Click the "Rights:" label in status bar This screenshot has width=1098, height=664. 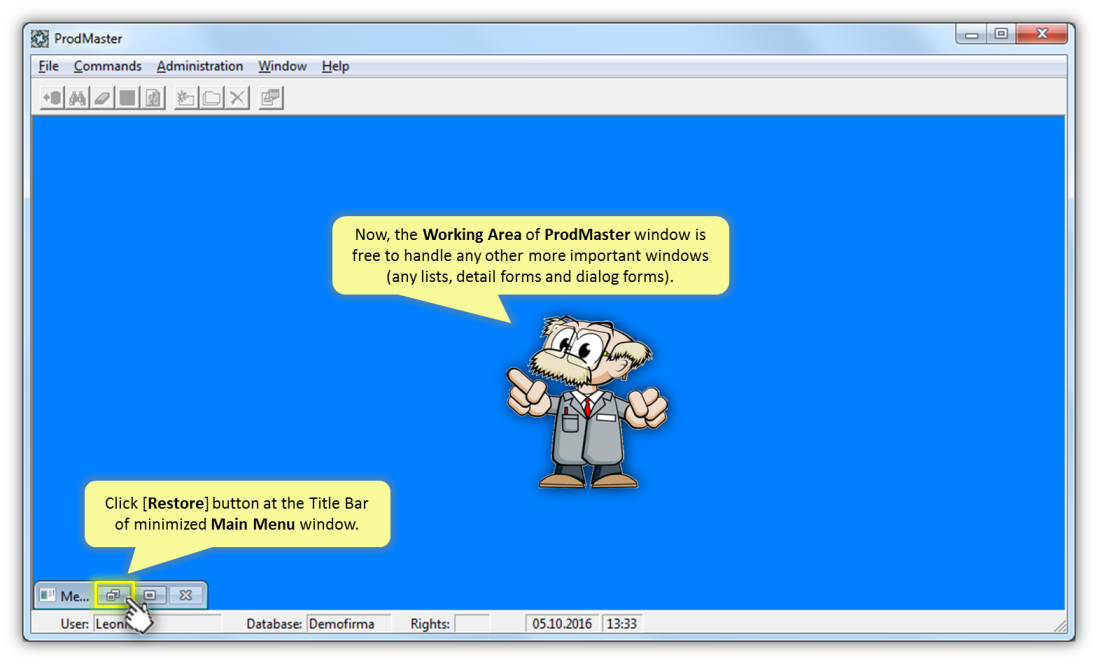pyautogui.click(x=430, y=623)
